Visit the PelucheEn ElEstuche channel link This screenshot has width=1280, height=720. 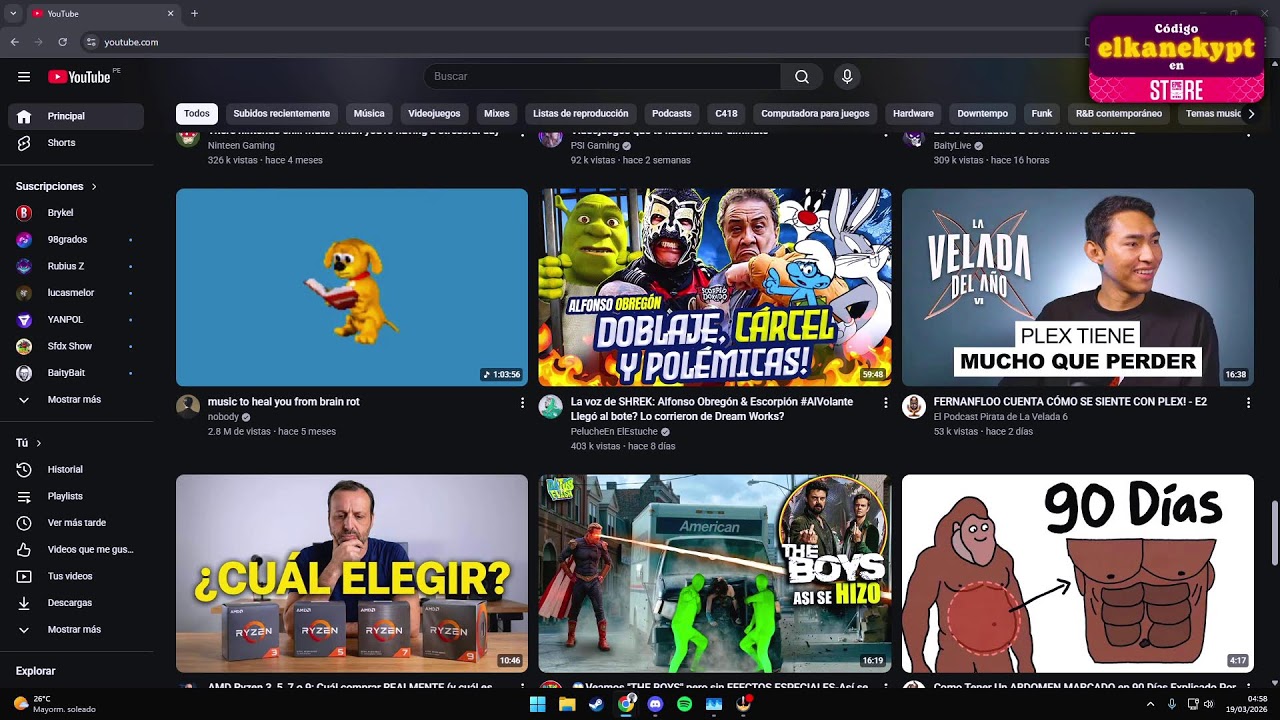[614, 432]
